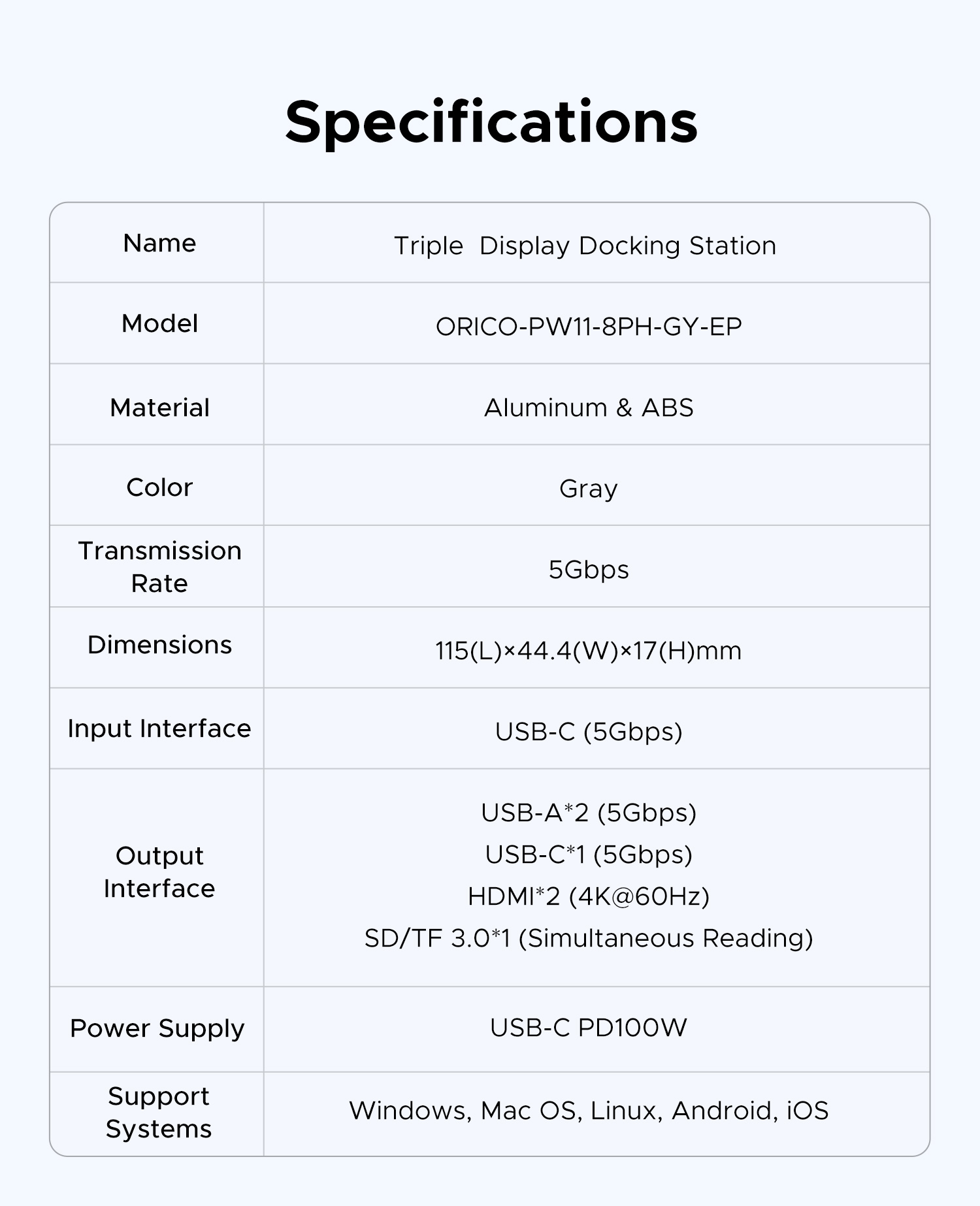The width and height of the screenshot is (980, 1206).
Task: Click the Material row label
Action: pos(159,408)
